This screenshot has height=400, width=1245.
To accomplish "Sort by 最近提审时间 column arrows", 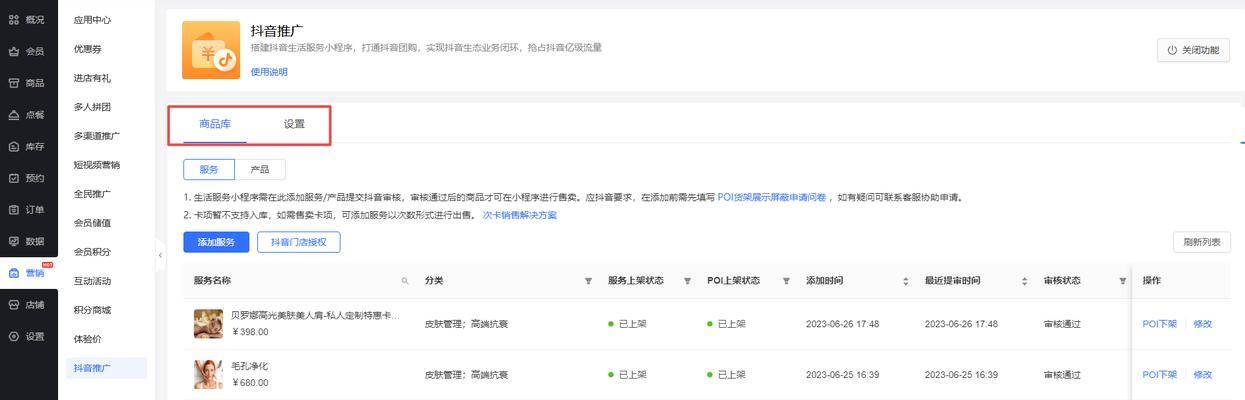I will click(x=1025, y=281).
